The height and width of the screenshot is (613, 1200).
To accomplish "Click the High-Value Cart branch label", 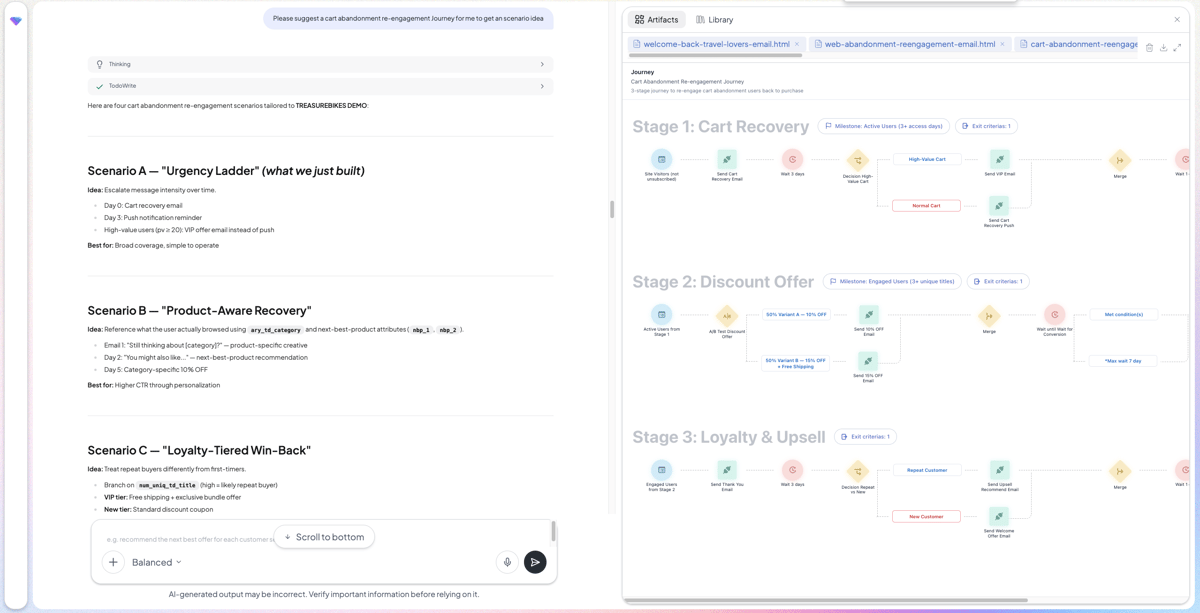I will pos(927,159).
